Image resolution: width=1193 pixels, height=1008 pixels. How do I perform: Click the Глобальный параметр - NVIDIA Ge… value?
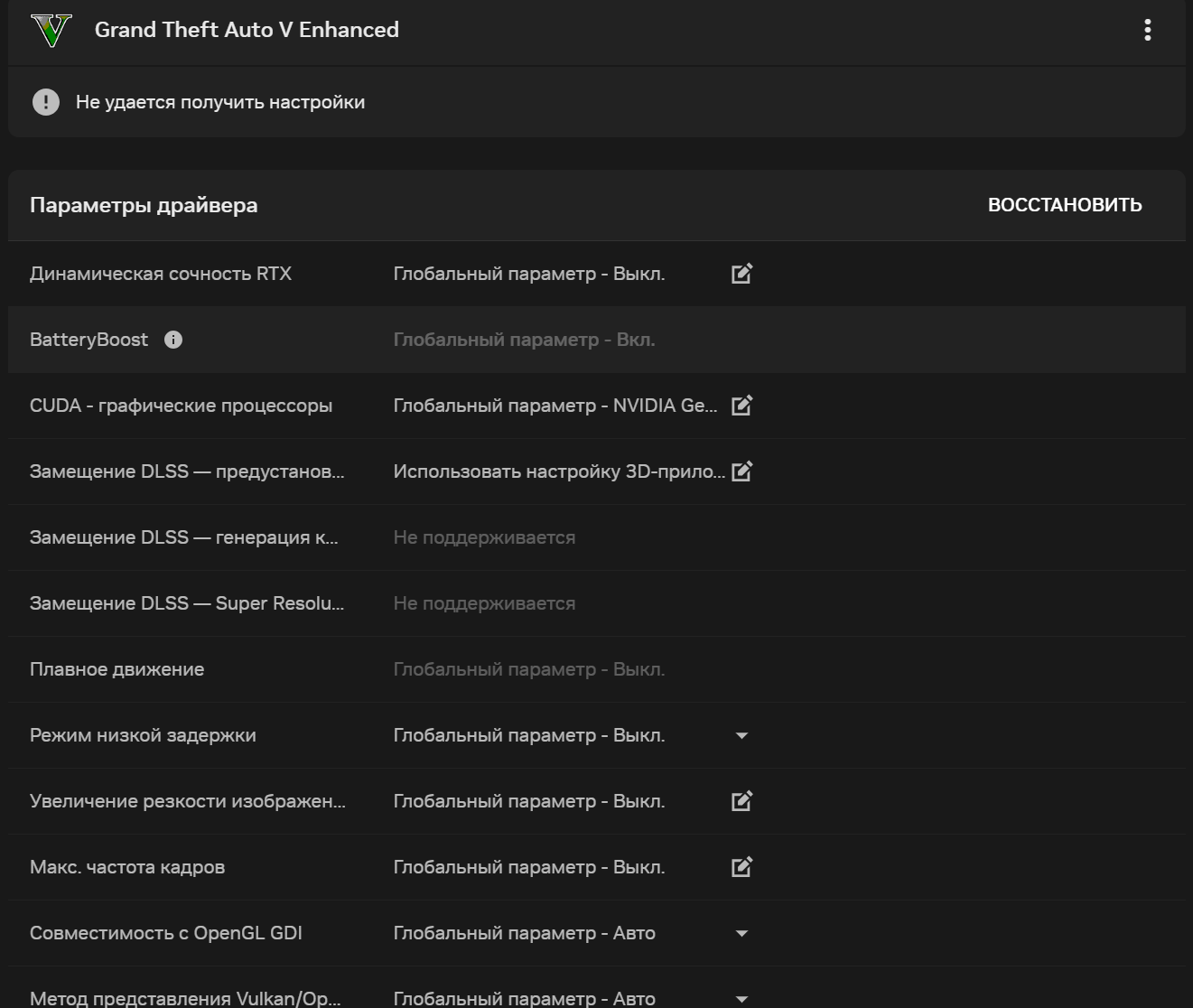tap(555, 406)
